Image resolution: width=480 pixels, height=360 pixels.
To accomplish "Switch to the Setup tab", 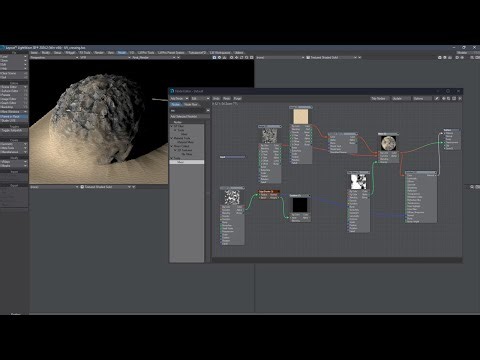I will pyautogui.click(x=58, y=53).
